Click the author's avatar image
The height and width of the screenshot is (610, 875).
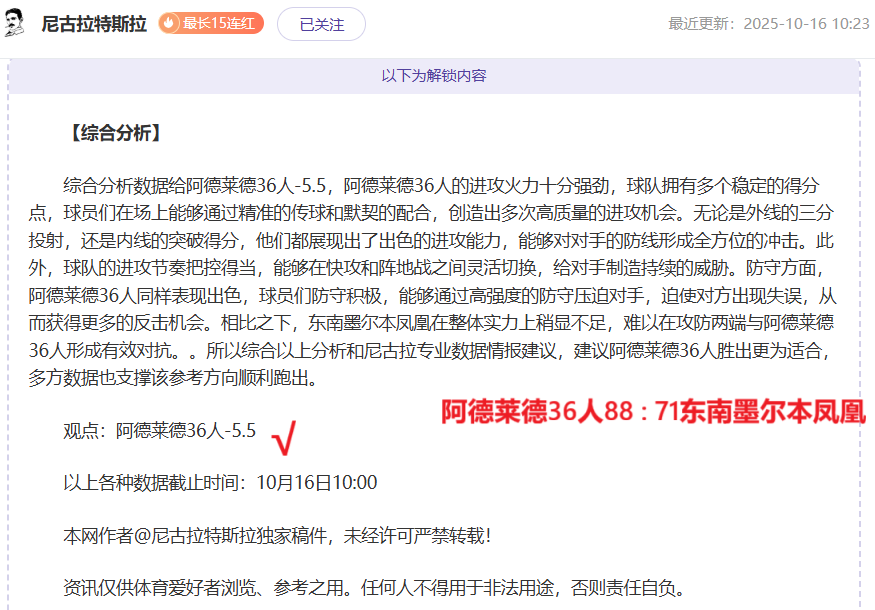(15, 23)
